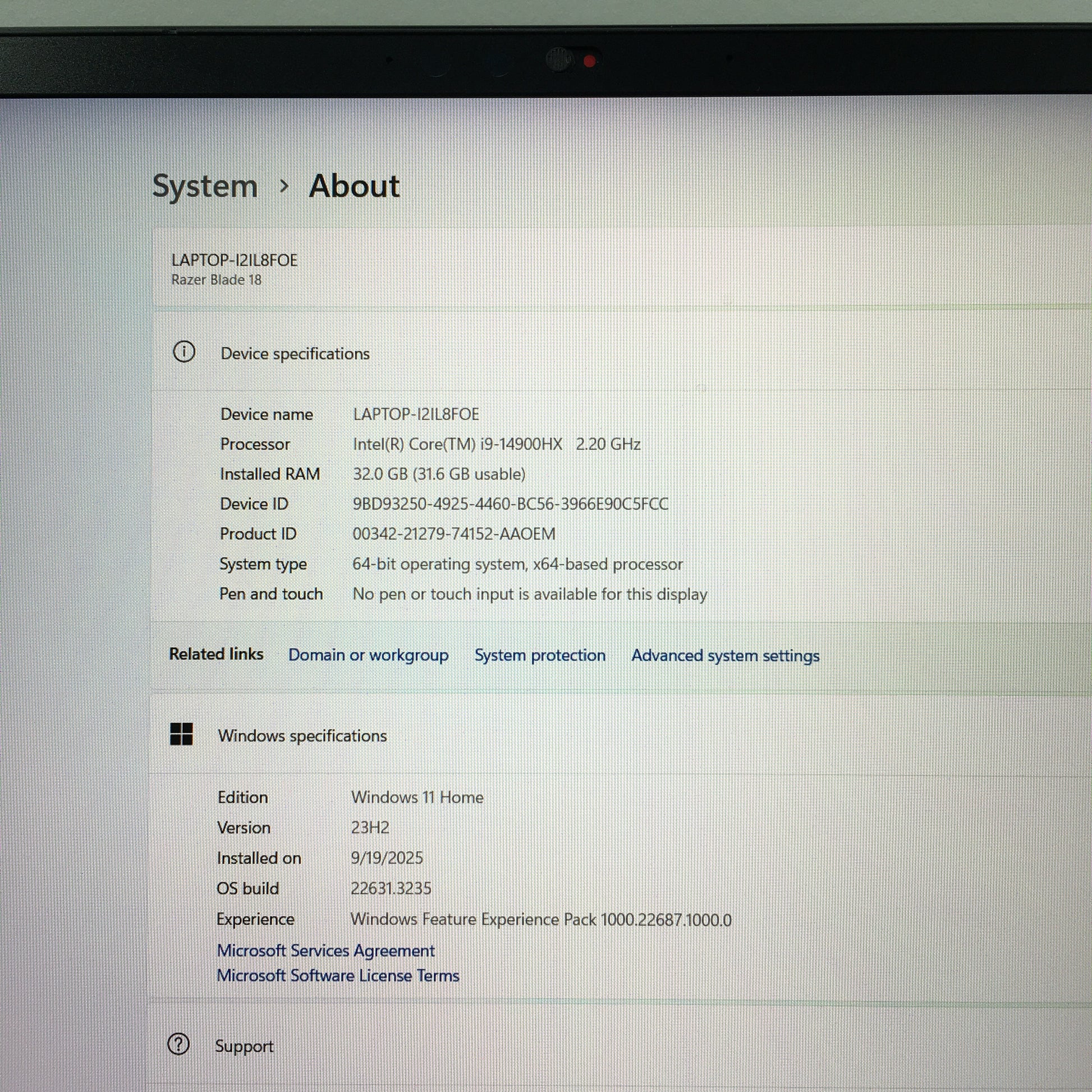Click the About page heading

[x=354, y=186]
